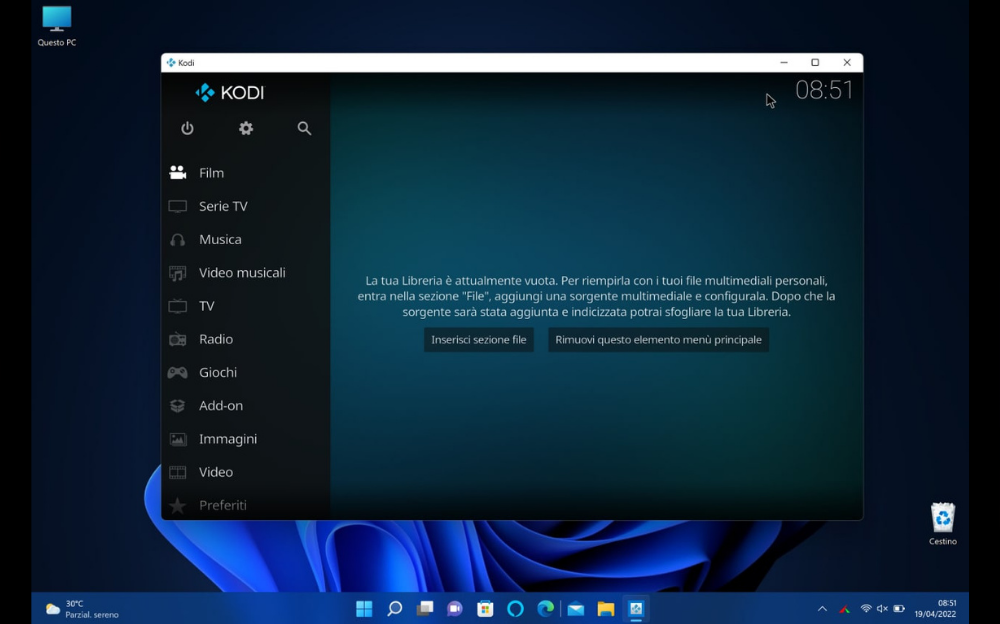The height and width of the screenshot is (624, 1000).
Task: Click battery tray icon
Action: coord(899,609)
